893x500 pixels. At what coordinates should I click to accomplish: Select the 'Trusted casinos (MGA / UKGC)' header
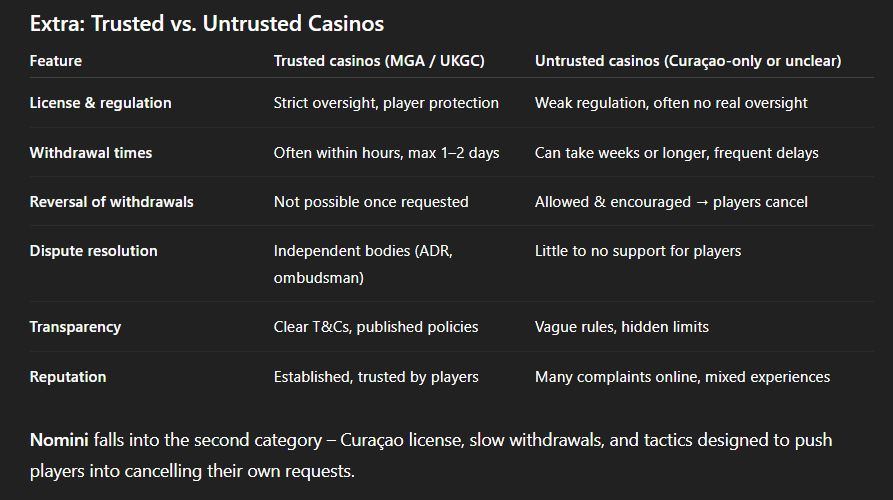click(379, 61)
